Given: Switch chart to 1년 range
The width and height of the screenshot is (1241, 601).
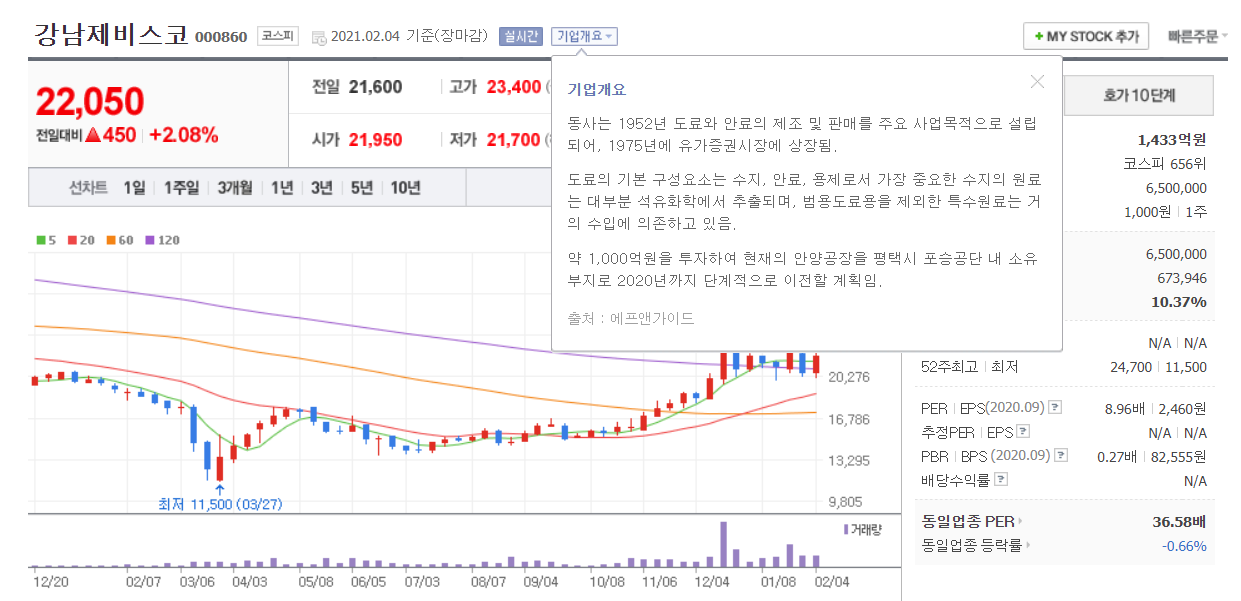Looking at the screenshot, I should point(282,187).
